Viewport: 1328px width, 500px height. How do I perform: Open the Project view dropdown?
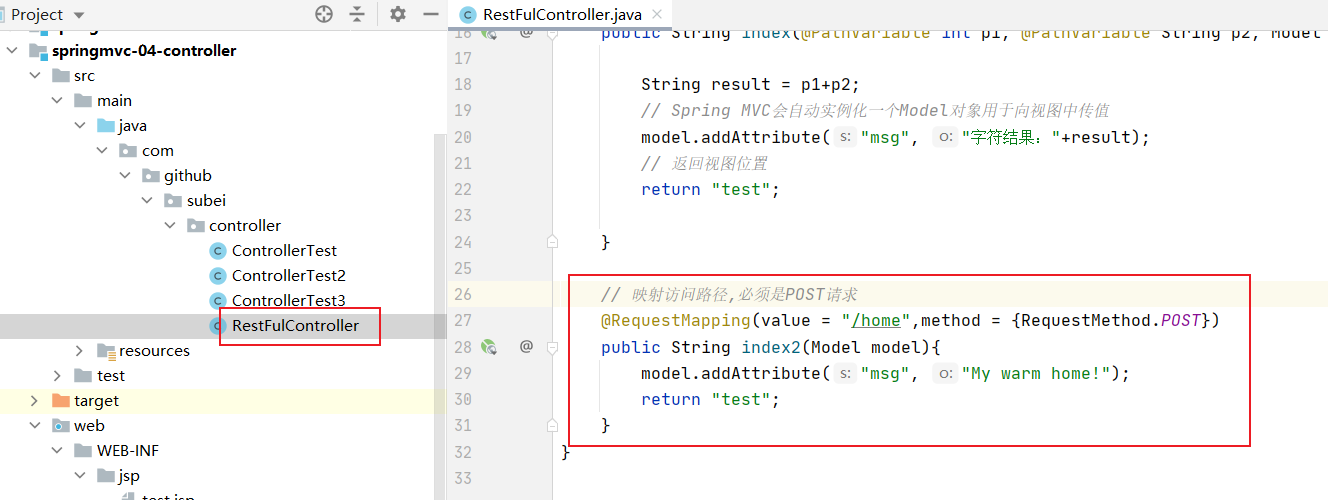click(79, 15)
